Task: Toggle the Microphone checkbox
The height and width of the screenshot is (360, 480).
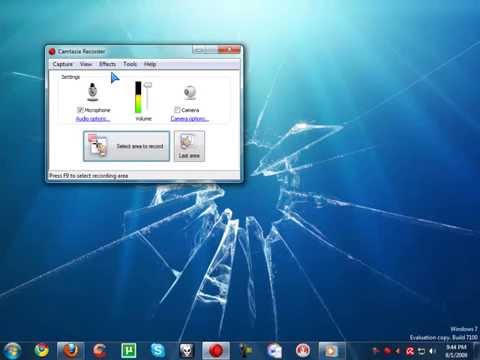Action: point(80,110)
